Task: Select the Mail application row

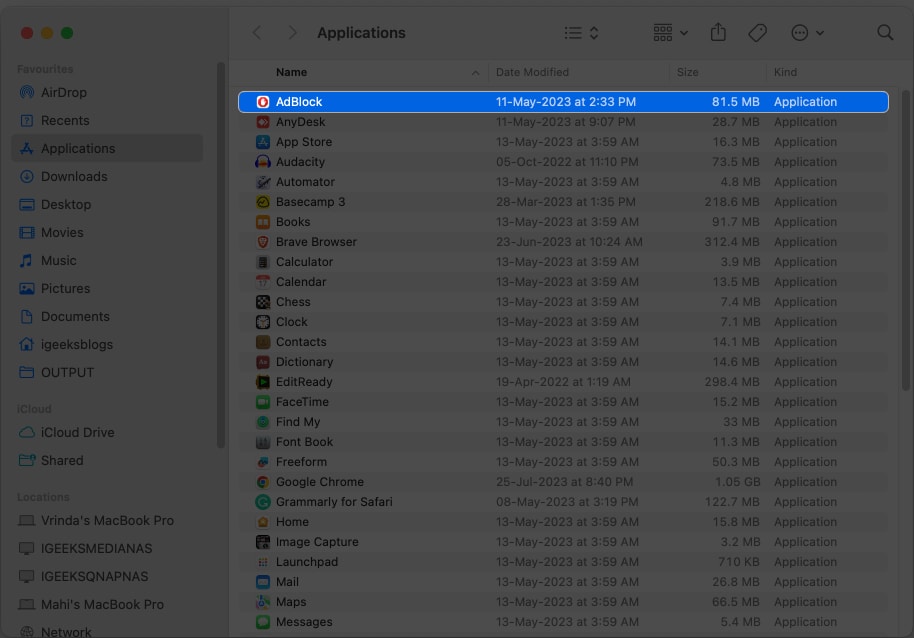Action: click(x=563, y=582)
